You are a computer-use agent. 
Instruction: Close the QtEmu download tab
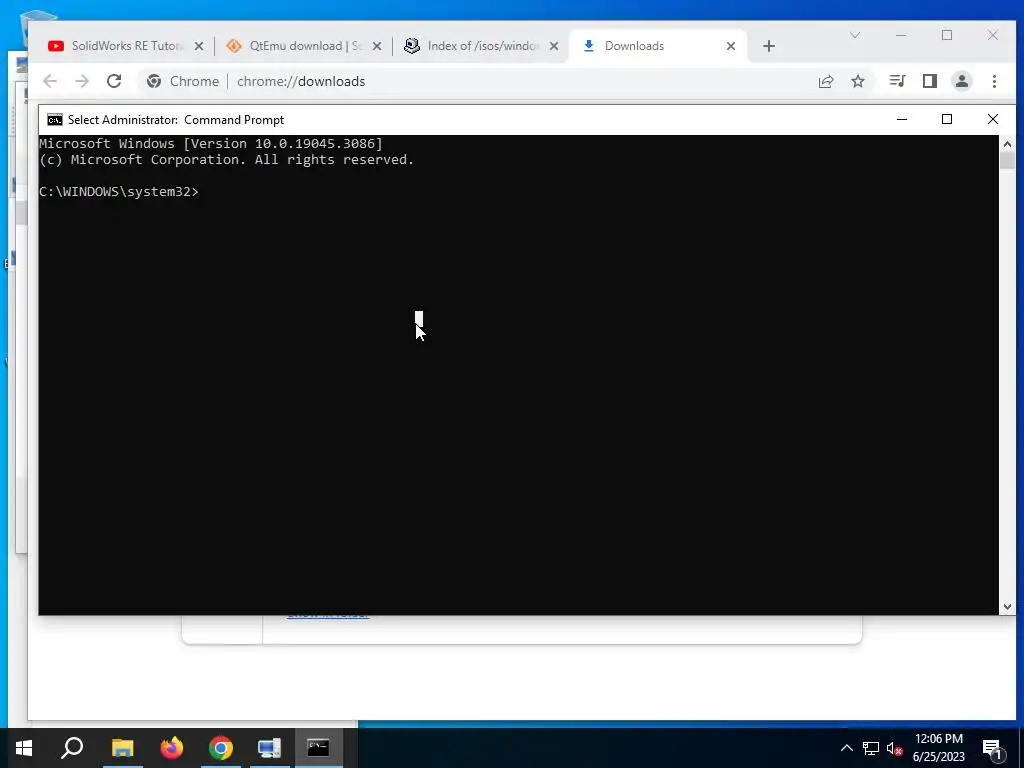pyautogui.click(x=377, y=46)
